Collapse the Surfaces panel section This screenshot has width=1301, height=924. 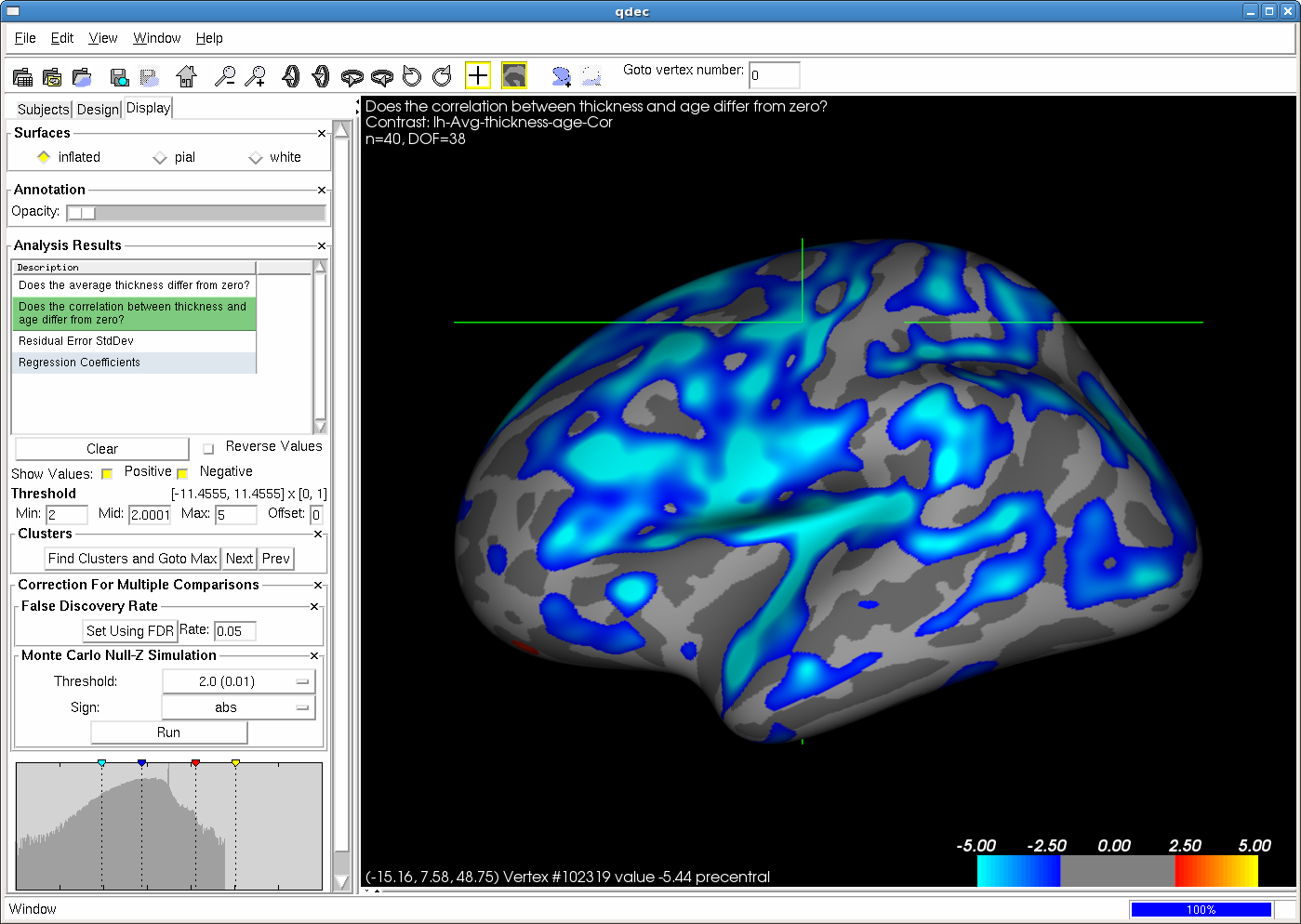pyautogui.click(x=322, y=134)
